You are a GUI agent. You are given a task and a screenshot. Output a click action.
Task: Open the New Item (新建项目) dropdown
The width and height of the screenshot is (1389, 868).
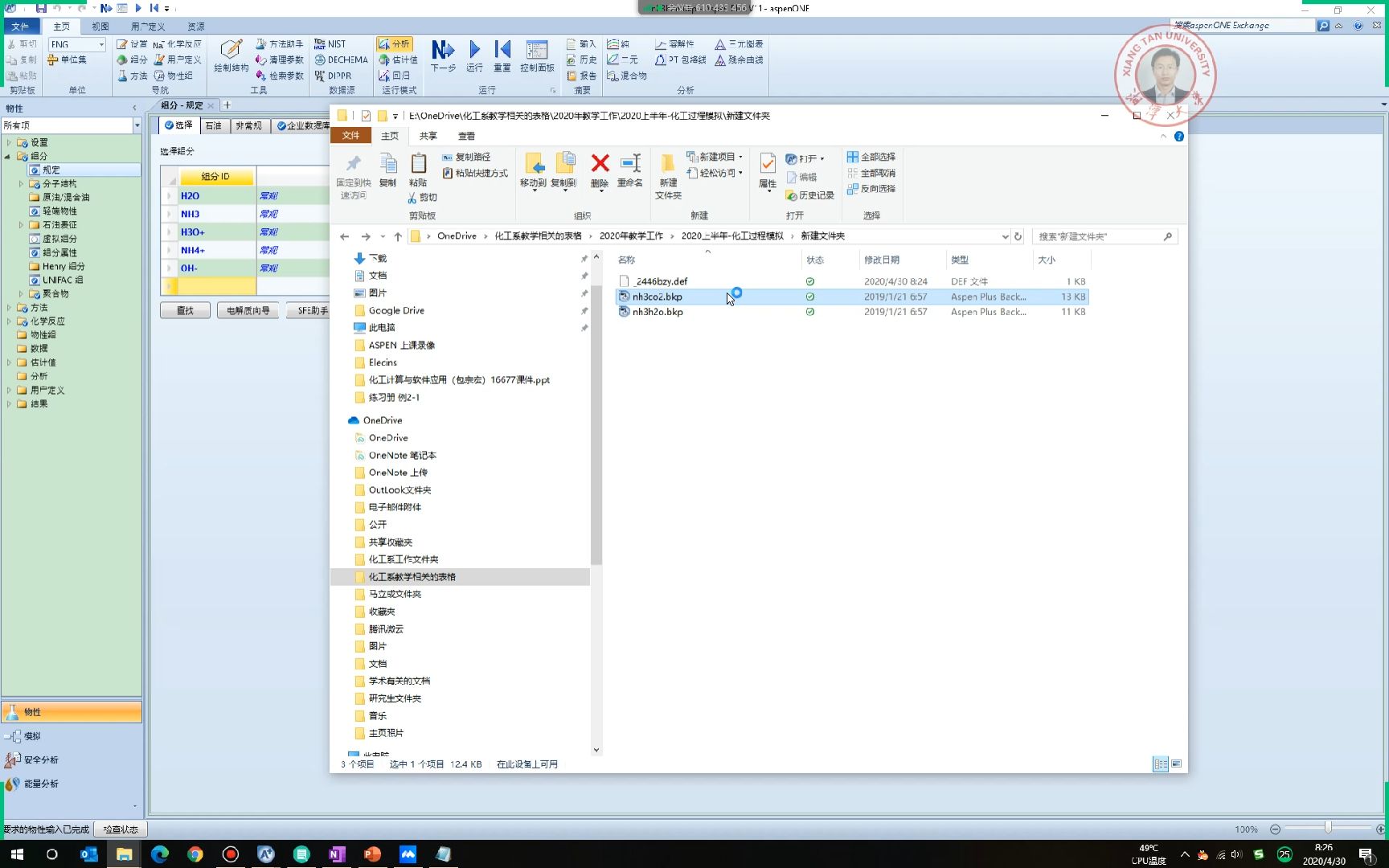click(715, 157)
